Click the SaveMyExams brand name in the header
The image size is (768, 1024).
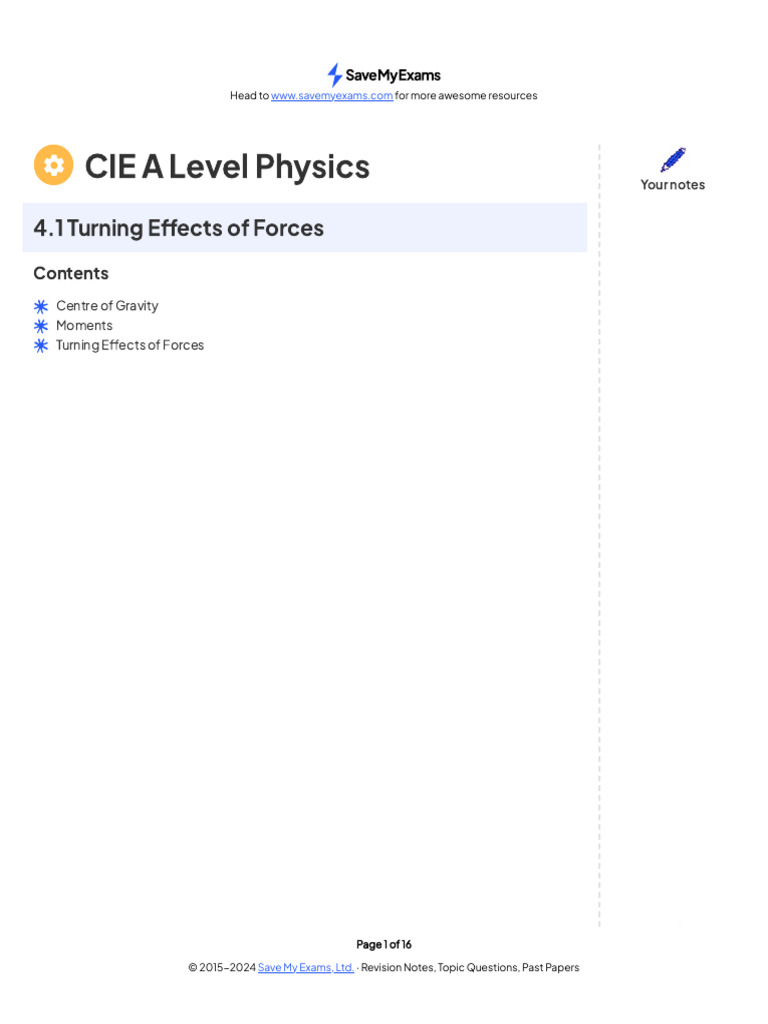(393, 75)
